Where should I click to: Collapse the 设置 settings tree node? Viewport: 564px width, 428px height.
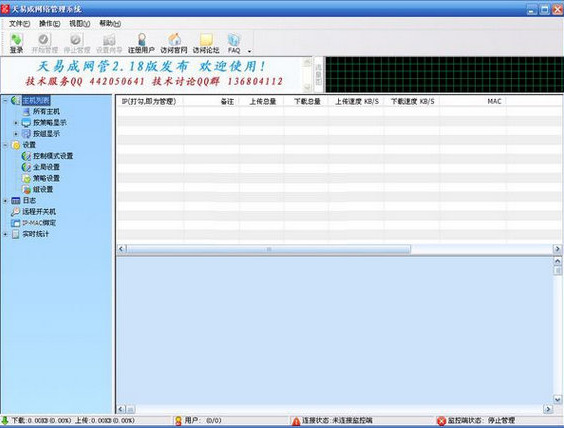(x=5, y=145)
